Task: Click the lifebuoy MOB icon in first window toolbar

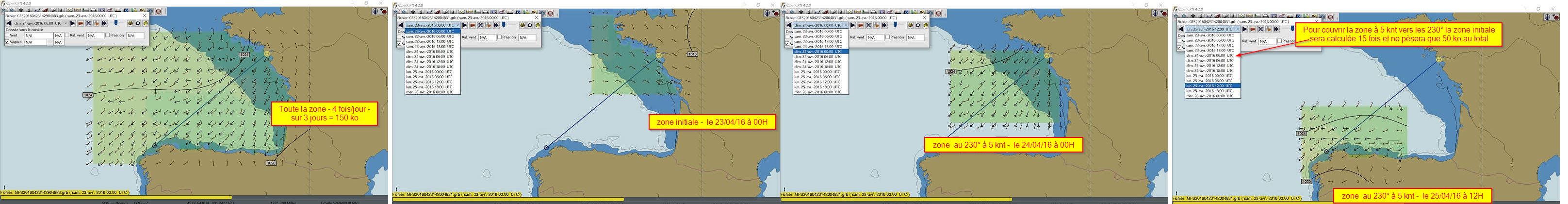Action: pos(158,11)
